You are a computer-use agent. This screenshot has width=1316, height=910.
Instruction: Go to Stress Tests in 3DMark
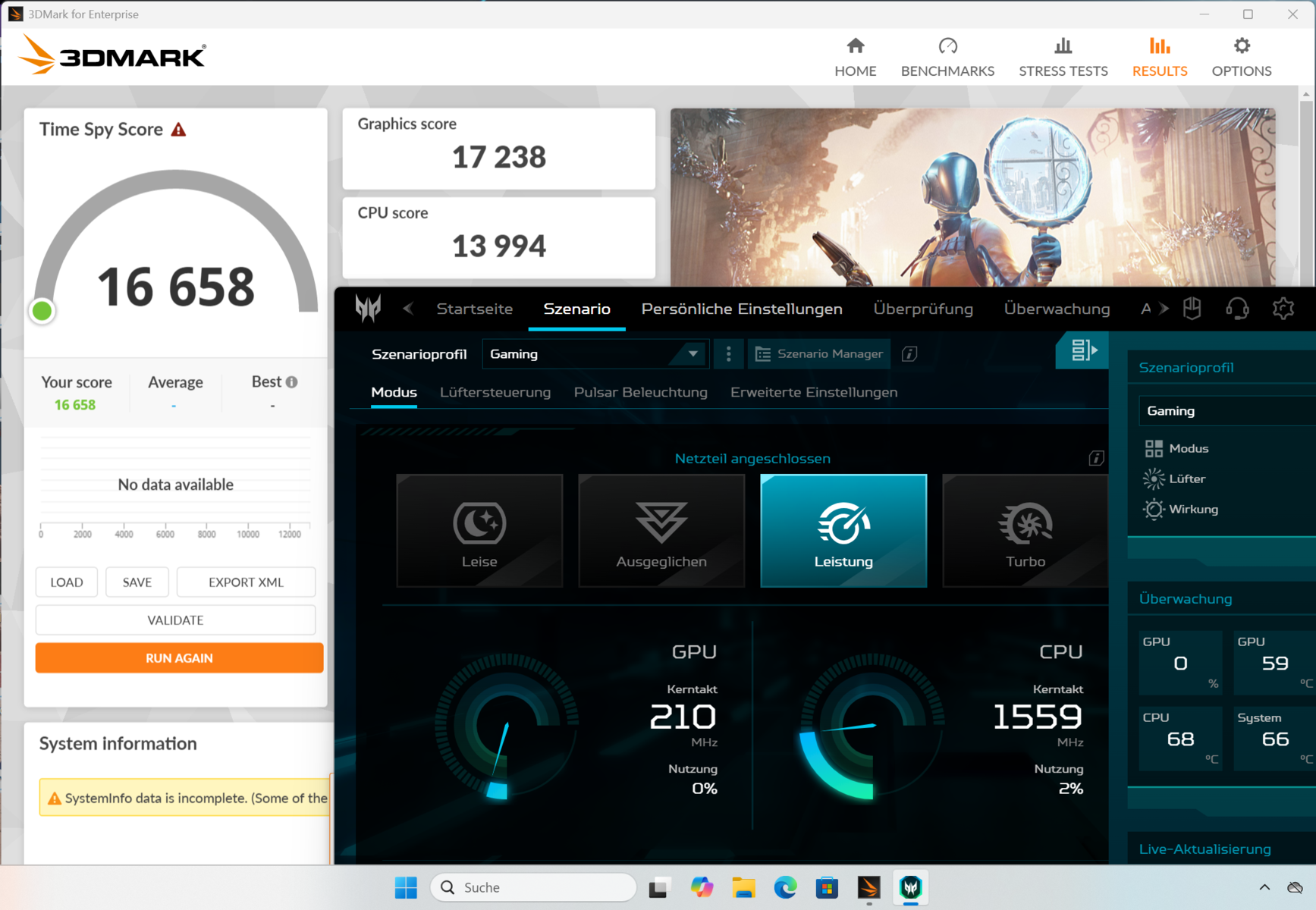pos(1063,57)
